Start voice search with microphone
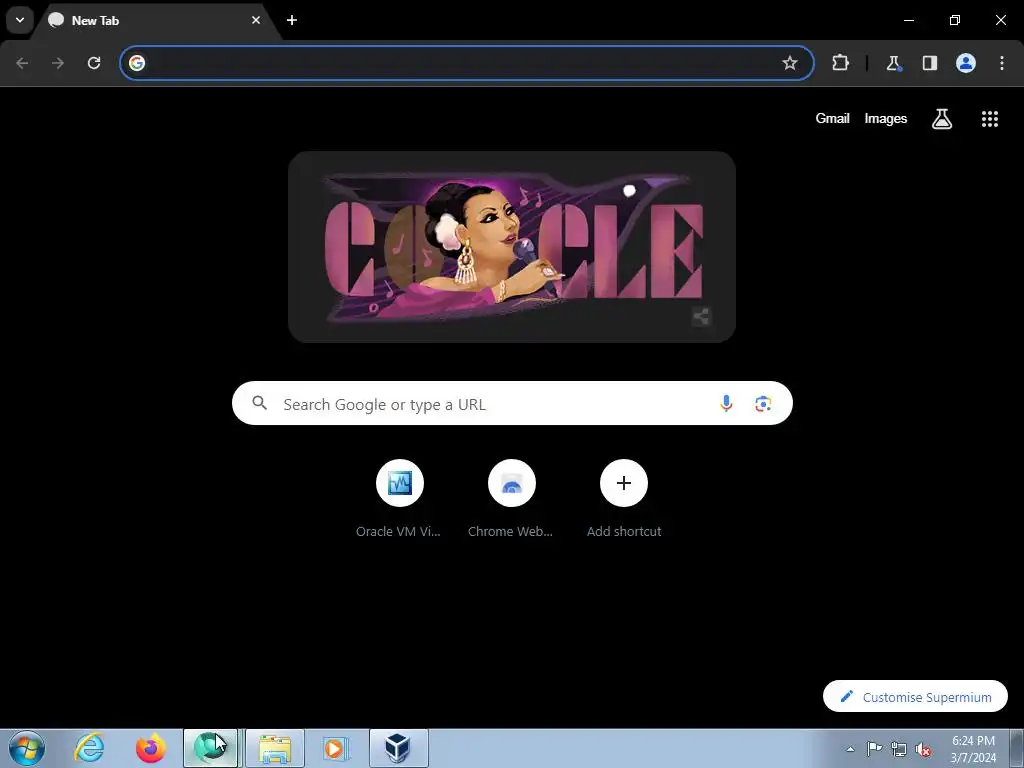 (726, 404)
